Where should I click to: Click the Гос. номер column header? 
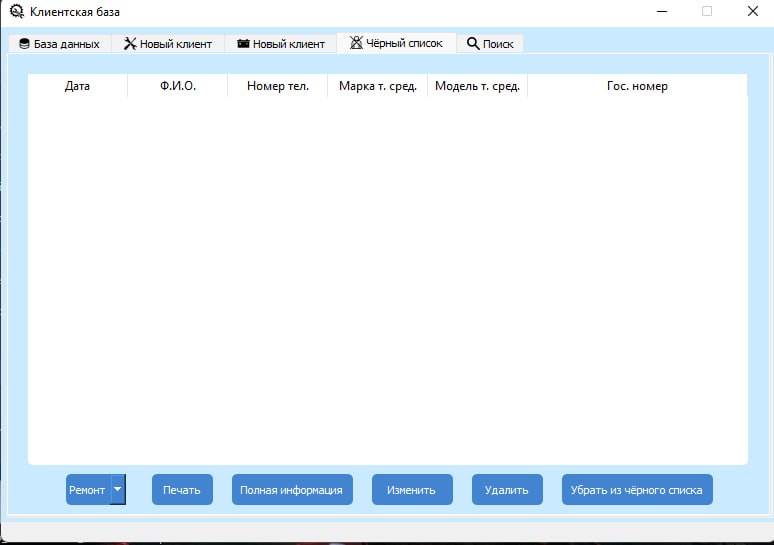pyautogui.click(x=637, y=86)
